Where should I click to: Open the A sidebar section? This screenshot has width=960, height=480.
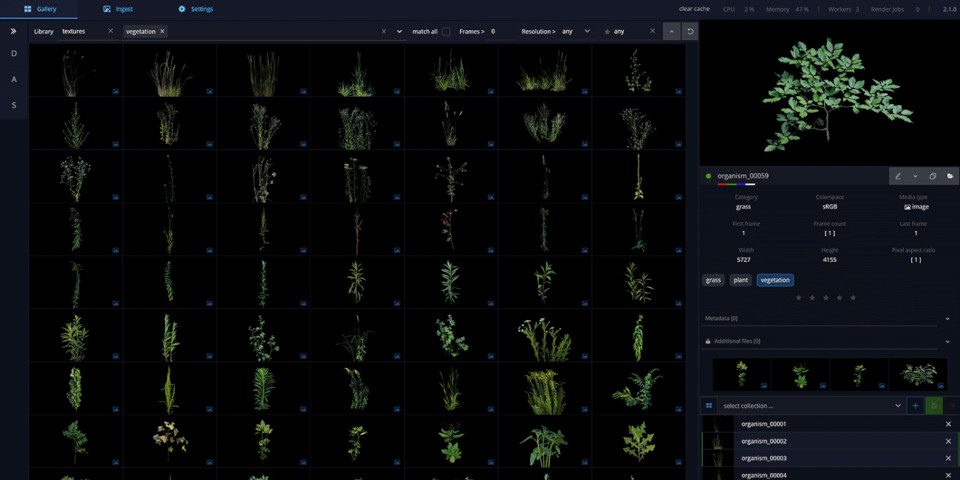click(13, 79)
